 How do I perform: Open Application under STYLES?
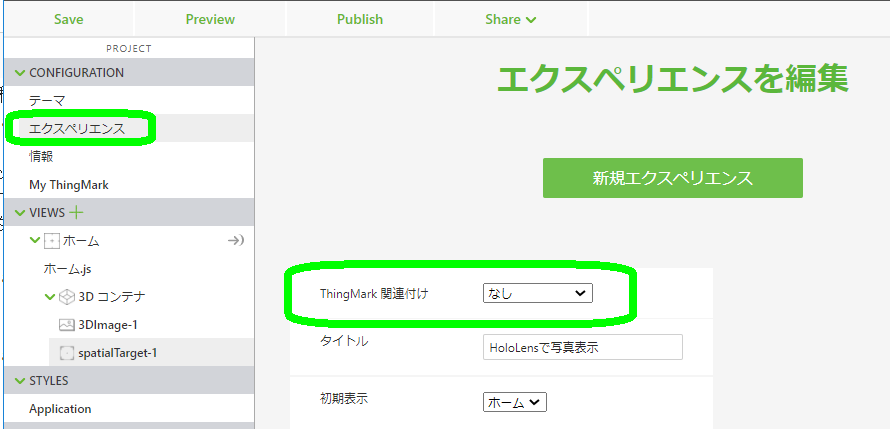60,409
